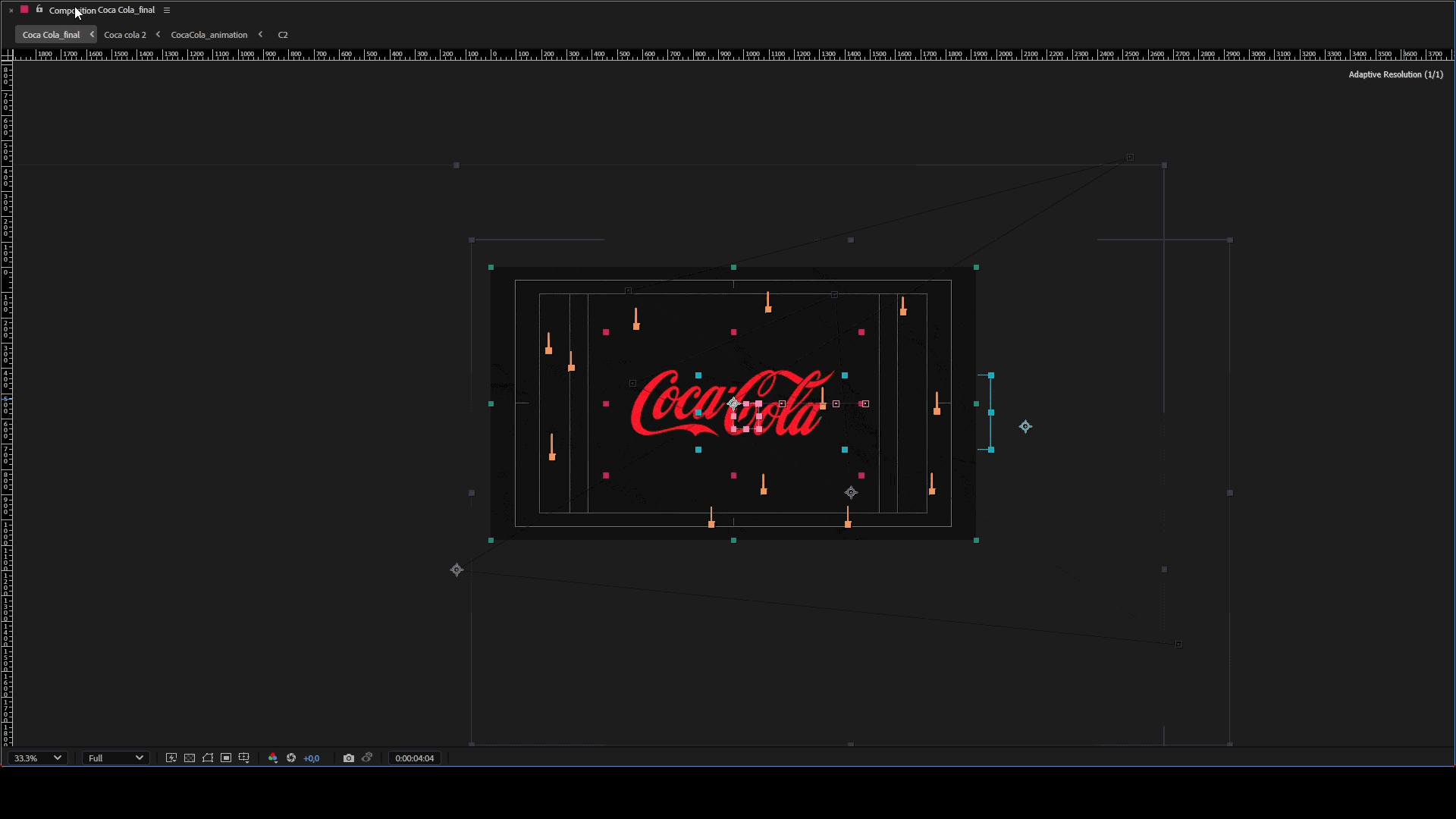This screenshot has width=1456, height=819.
Task: Click the top handle of the cyan bracket
Action: click(991, 375)
